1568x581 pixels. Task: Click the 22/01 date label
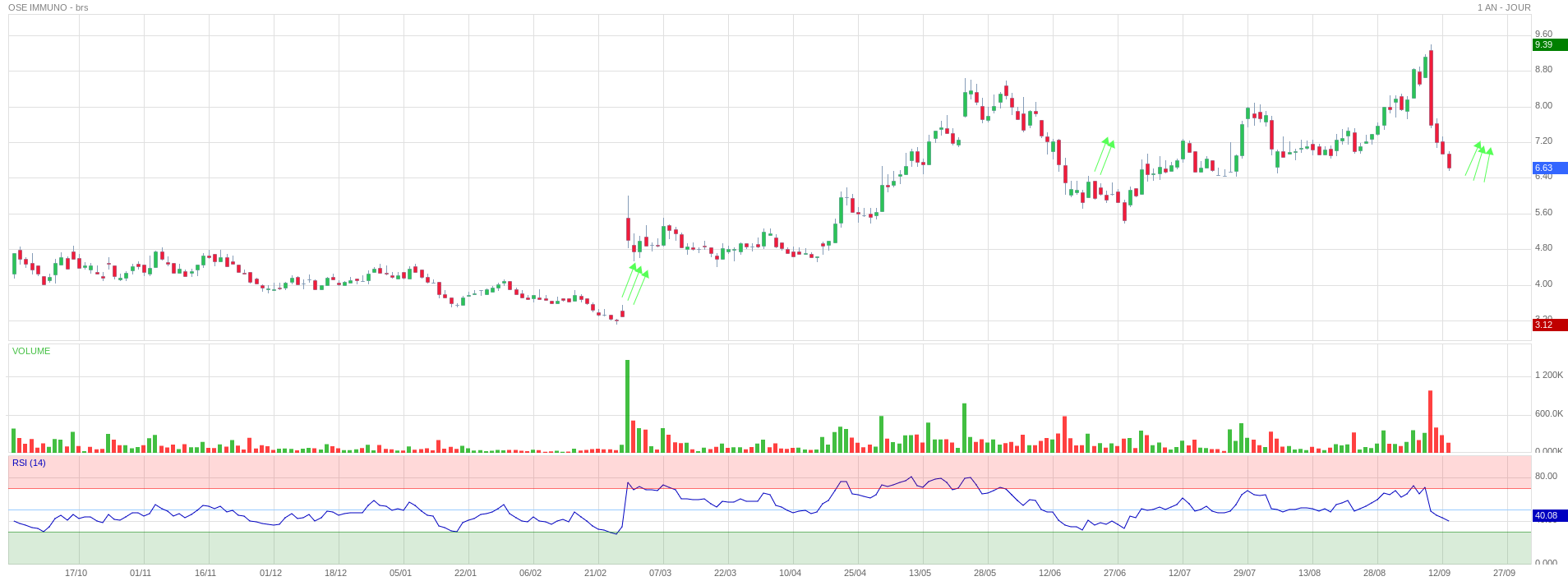pyautogui.click(x=465, y=574)
